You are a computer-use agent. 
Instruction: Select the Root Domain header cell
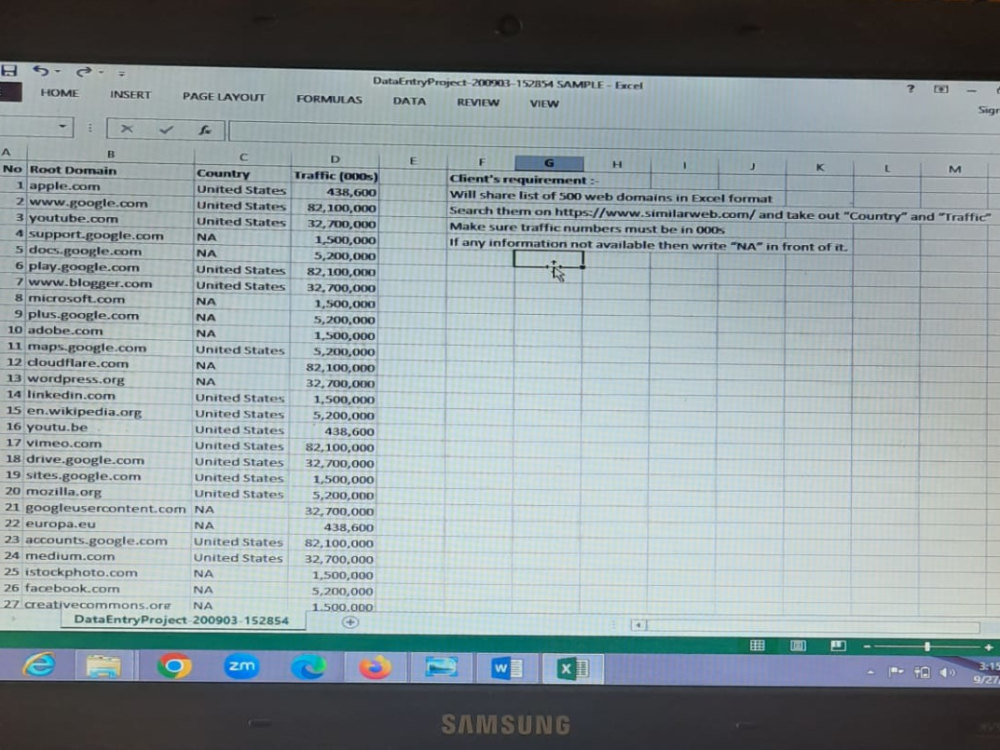(x=111, y=170)
